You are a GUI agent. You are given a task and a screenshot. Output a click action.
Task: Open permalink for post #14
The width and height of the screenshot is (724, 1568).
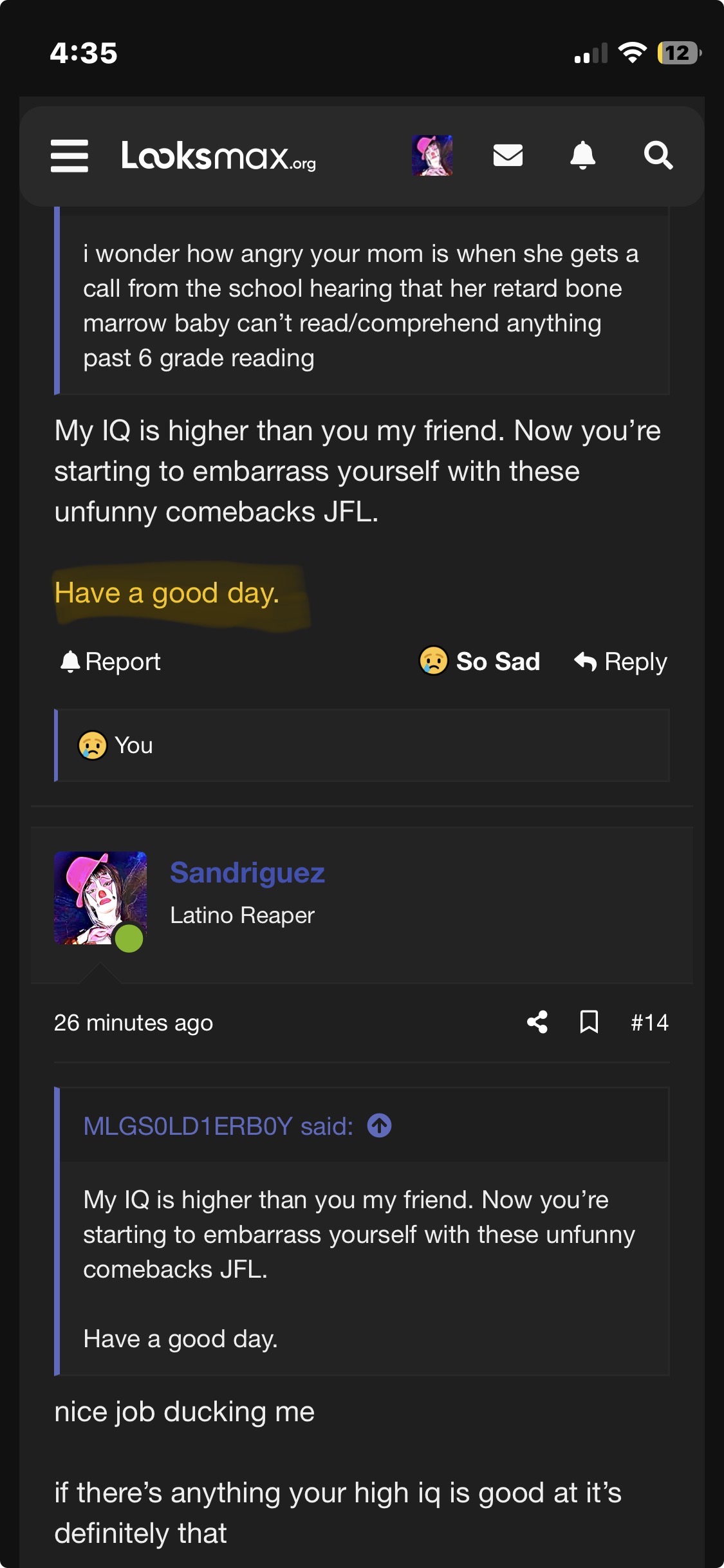pos(649,1022)
